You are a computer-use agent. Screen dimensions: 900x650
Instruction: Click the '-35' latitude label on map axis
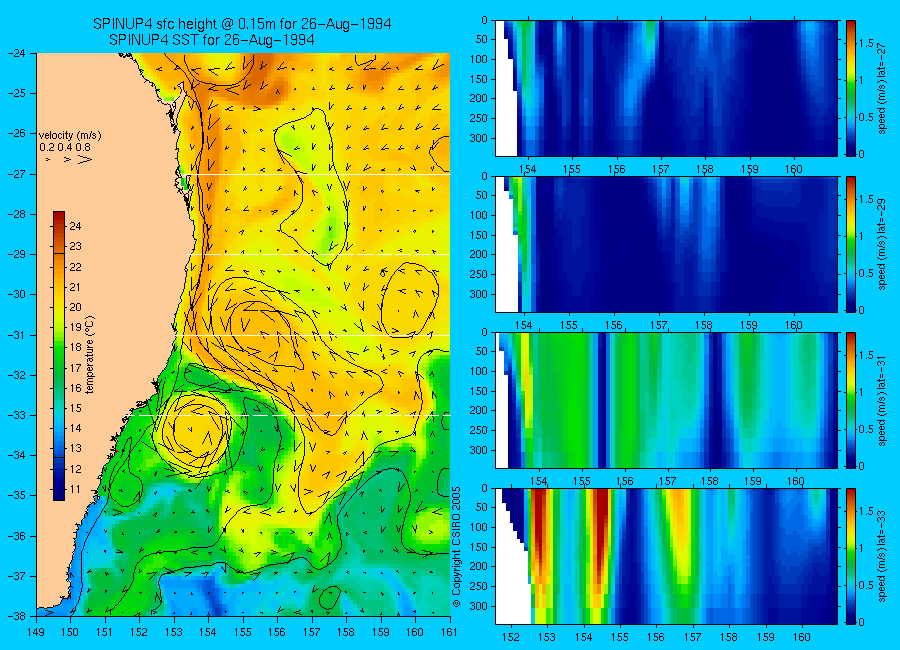click(18, 495)
